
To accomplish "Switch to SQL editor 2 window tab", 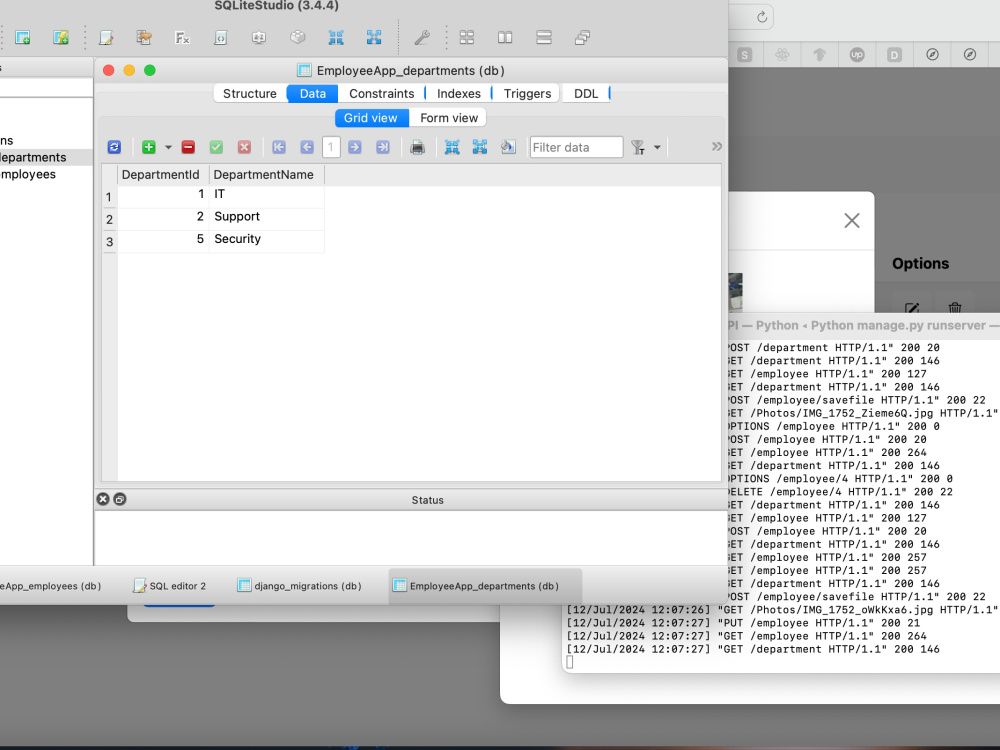I will (x=170, y=585).
